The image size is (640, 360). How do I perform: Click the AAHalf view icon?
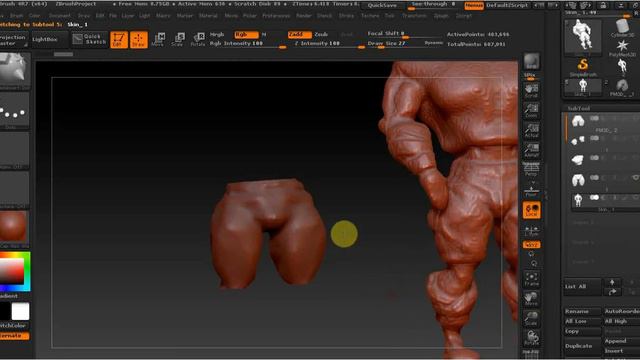pos(531,150)
